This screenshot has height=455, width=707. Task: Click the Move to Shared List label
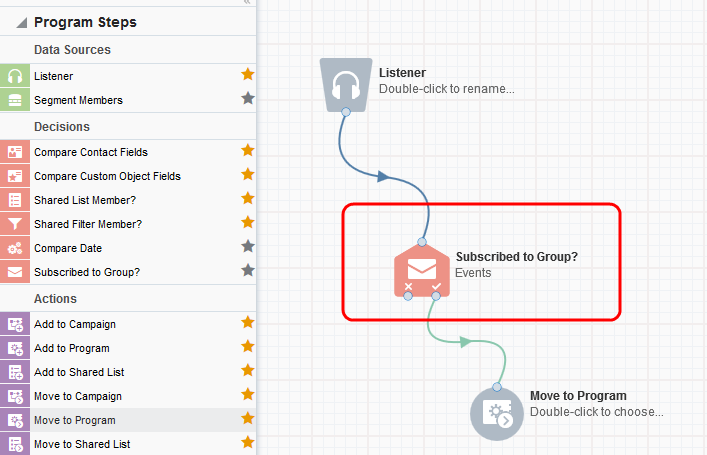82,444
